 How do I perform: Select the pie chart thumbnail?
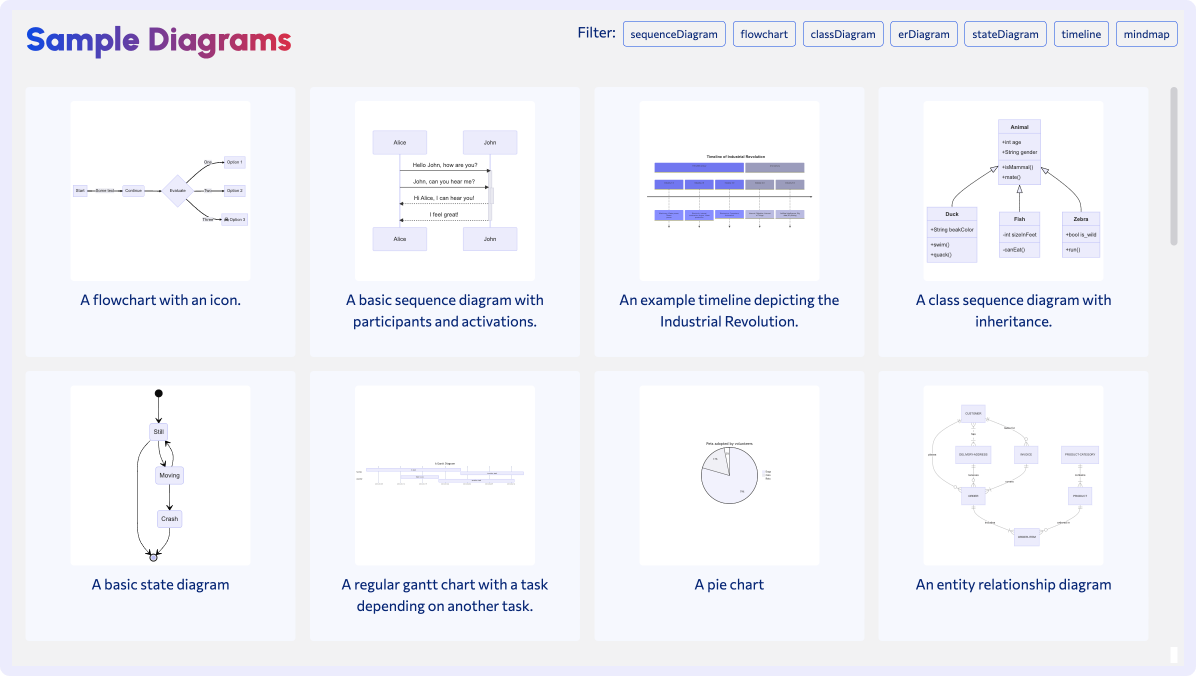point(729,475)
